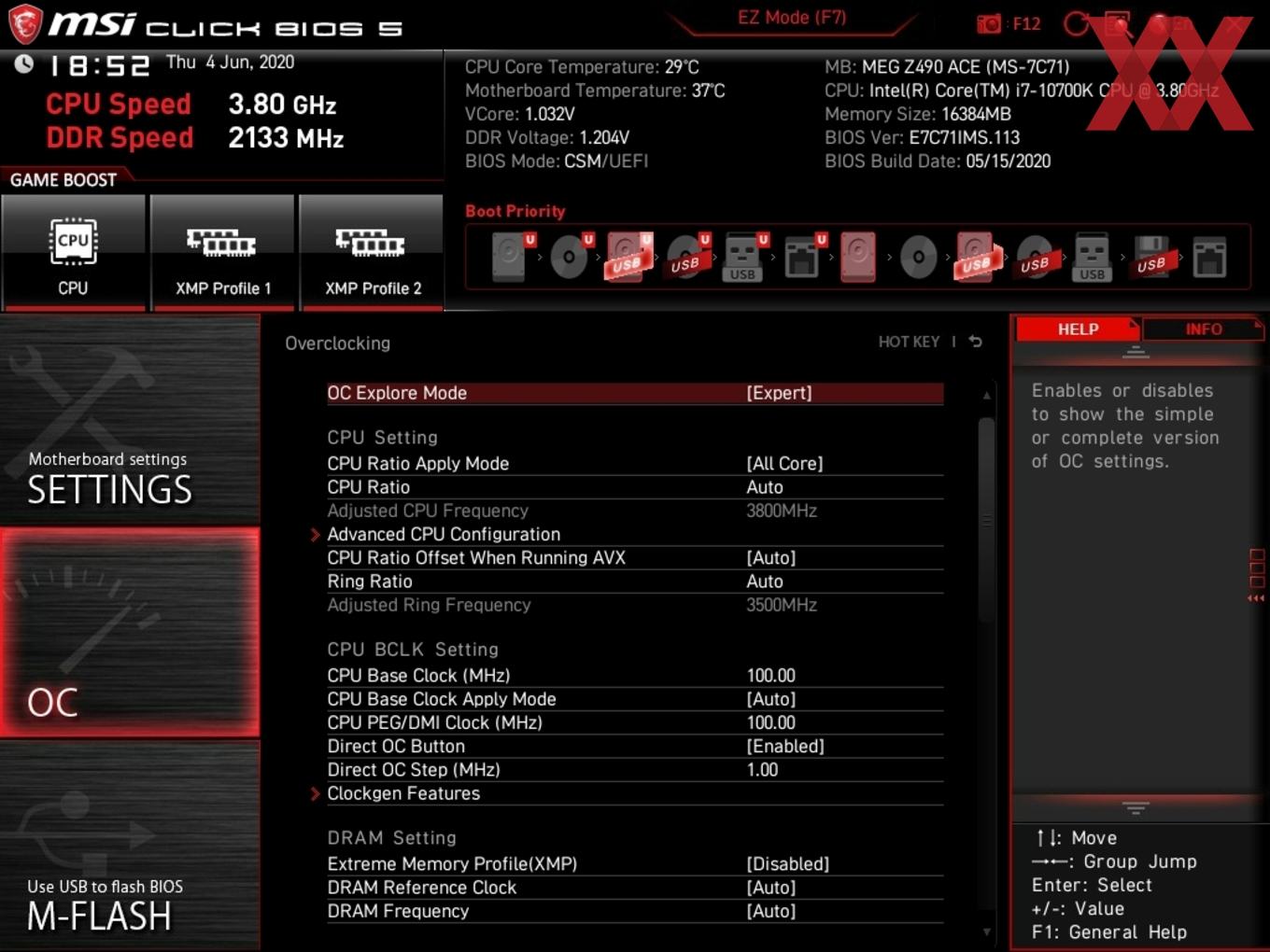
Task: Select the legacy CD/DVD boot icon without U badge
Action: (918, 257)
